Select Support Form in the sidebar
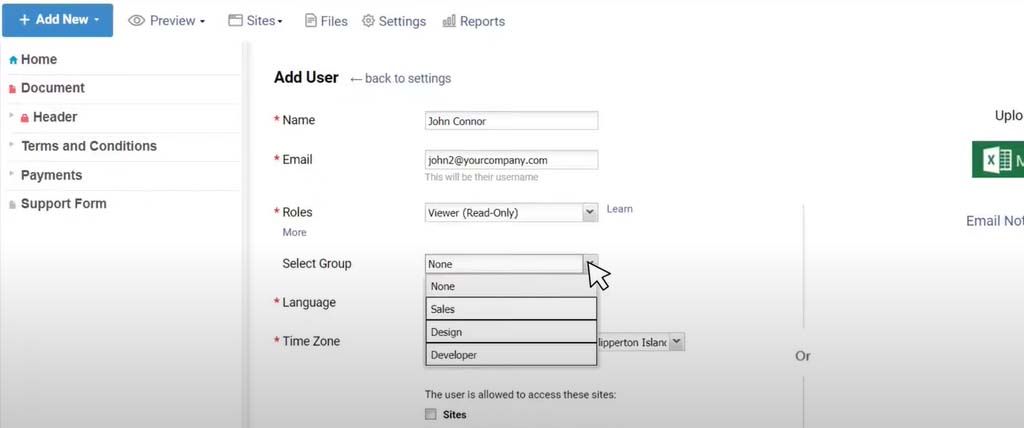1024x428 pixels. click(x=63, y=204)
